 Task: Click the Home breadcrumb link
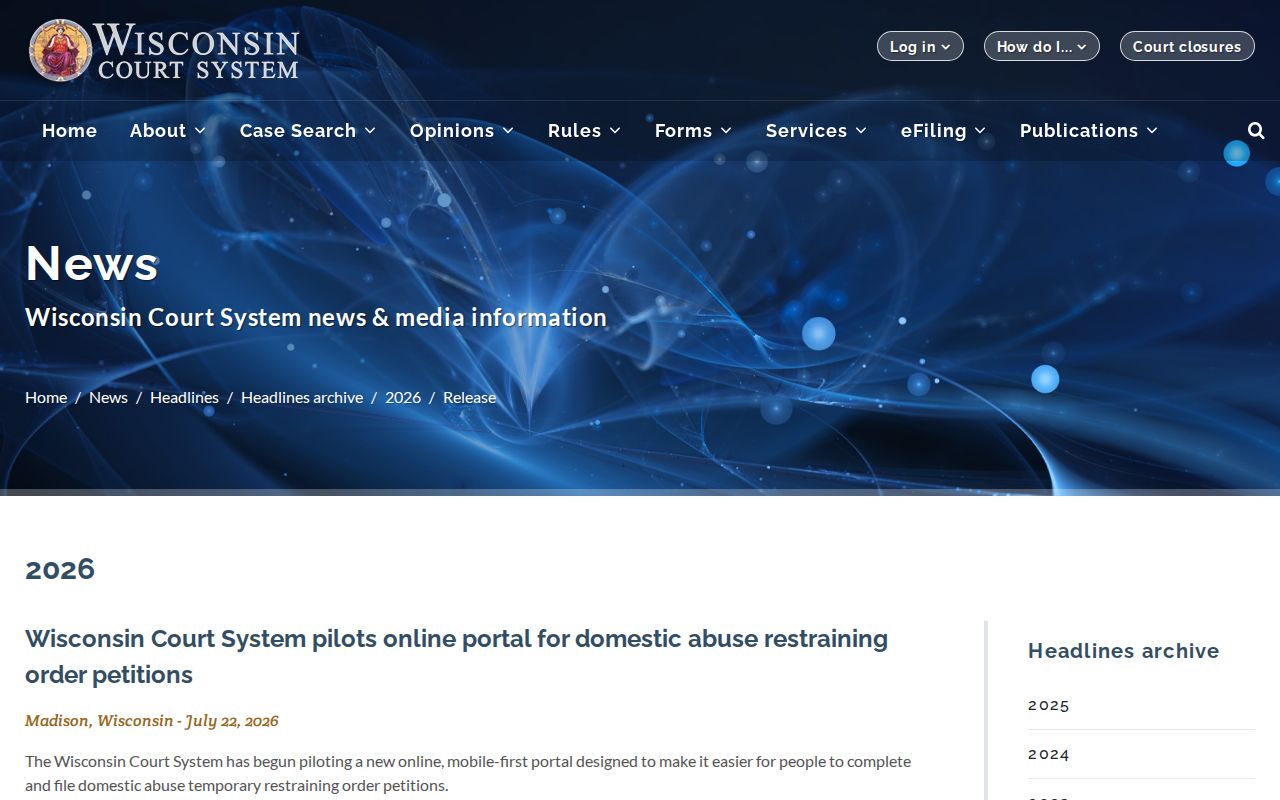46,397
